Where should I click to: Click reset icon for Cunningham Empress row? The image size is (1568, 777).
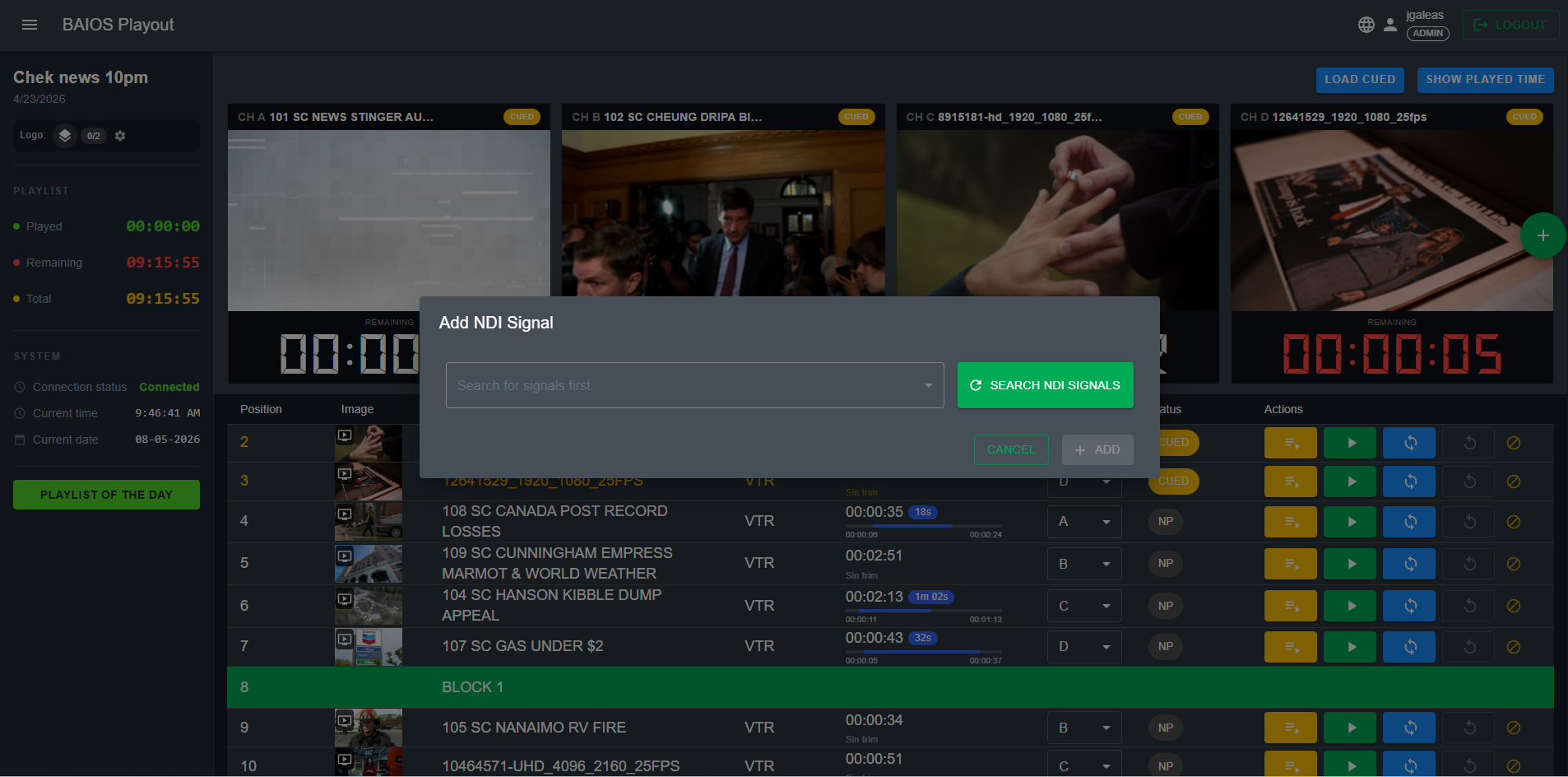[x=1469, y=564]
